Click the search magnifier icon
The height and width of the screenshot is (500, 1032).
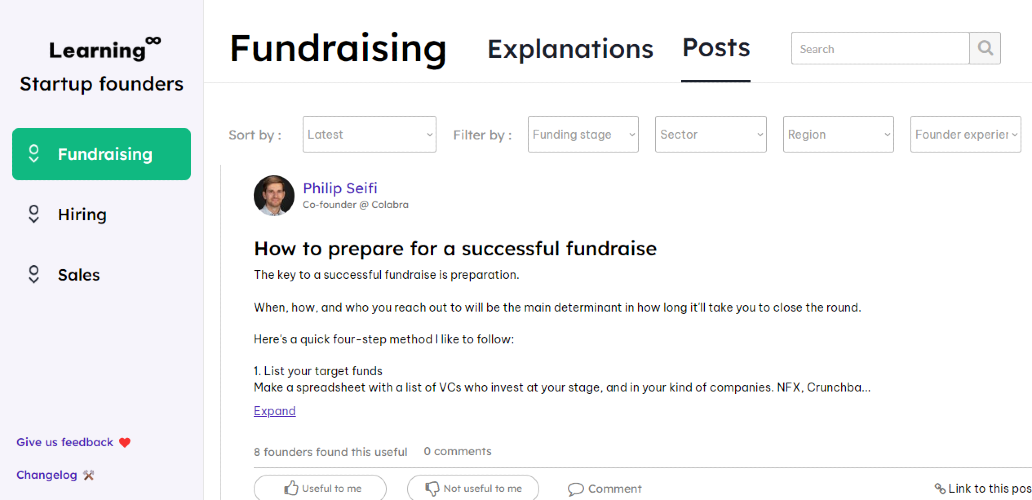985,48
